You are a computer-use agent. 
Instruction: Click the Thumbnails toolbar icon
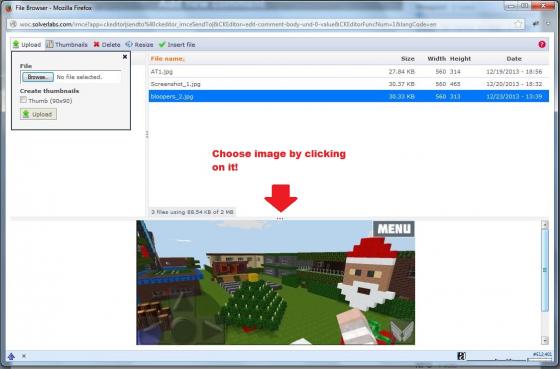pos(50,44)
